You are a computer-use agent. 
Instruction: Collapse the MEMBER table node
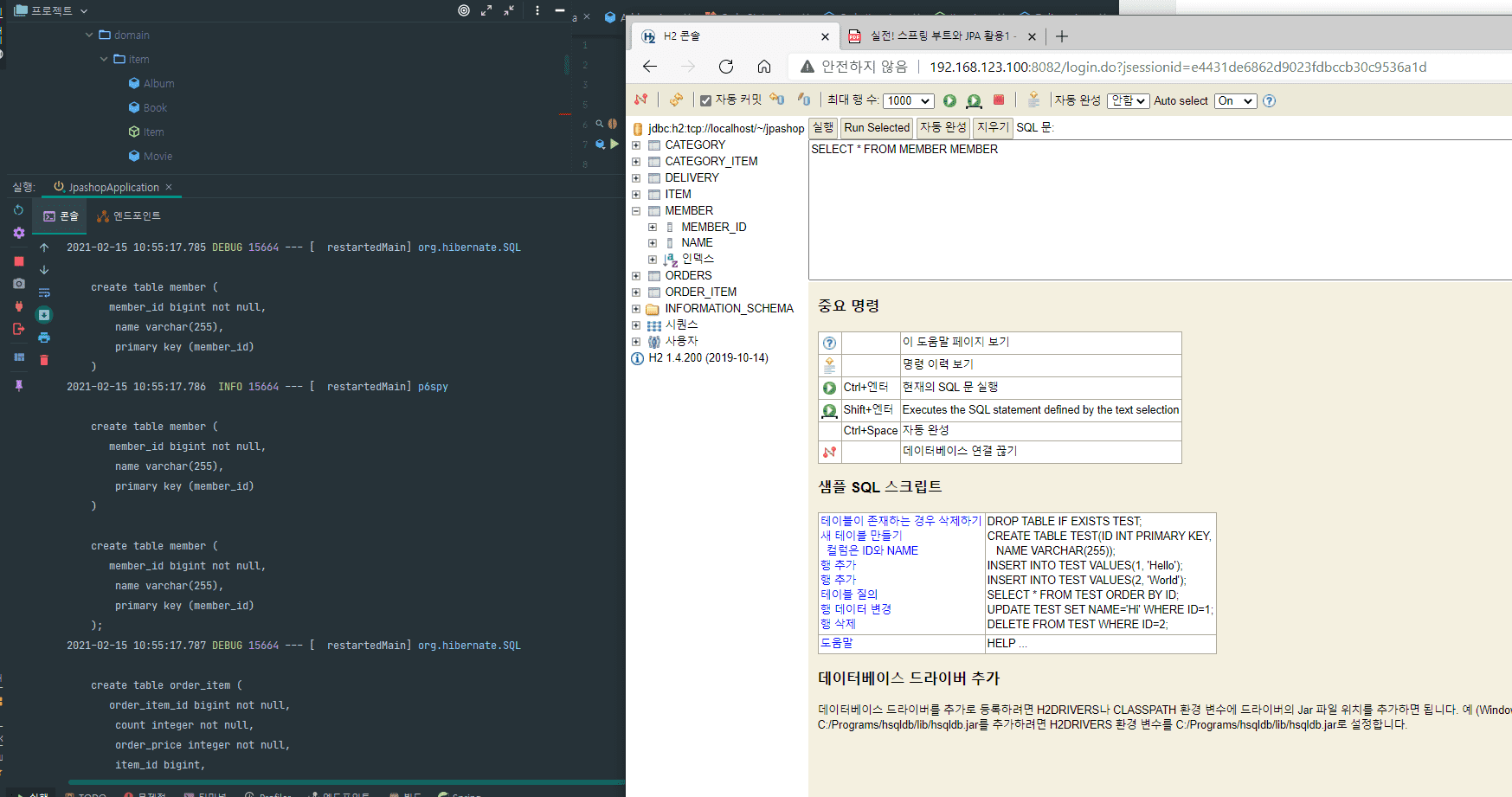(636, 211)
